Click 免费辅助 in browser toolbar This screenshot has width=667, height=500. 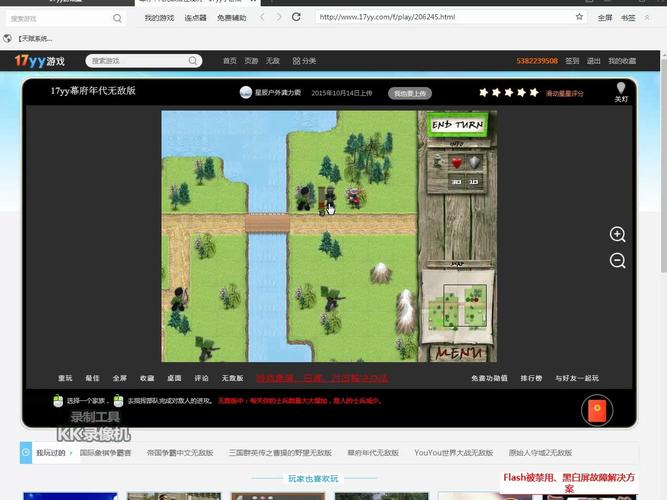[232, 18]
